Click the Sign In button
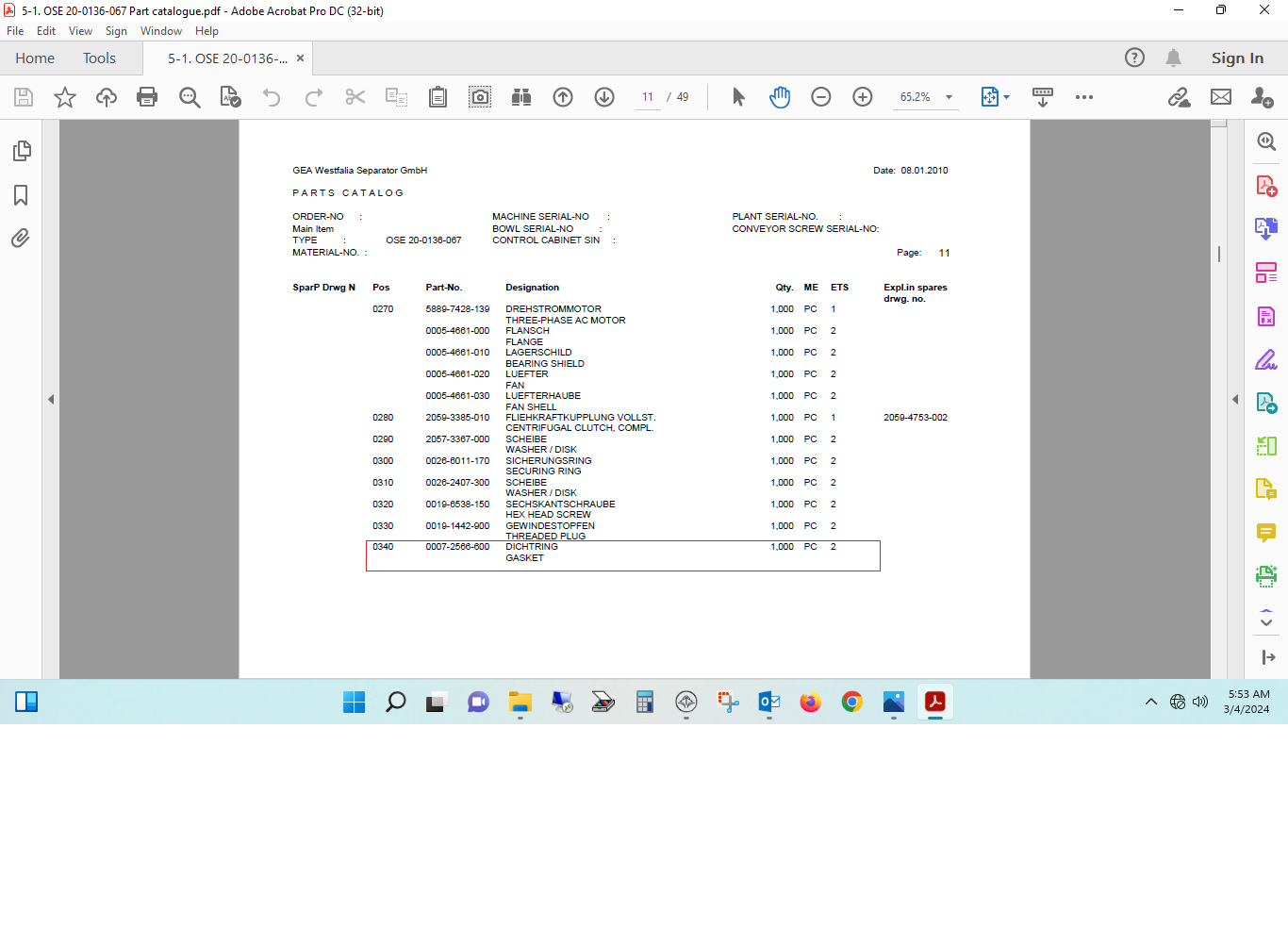 (x=1237, y=58)
